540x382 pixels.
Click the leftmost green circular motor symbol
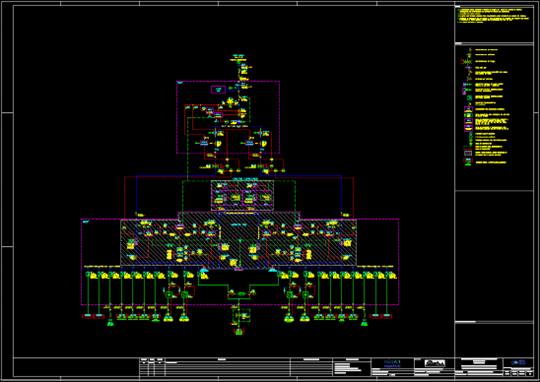coord(169,294)
